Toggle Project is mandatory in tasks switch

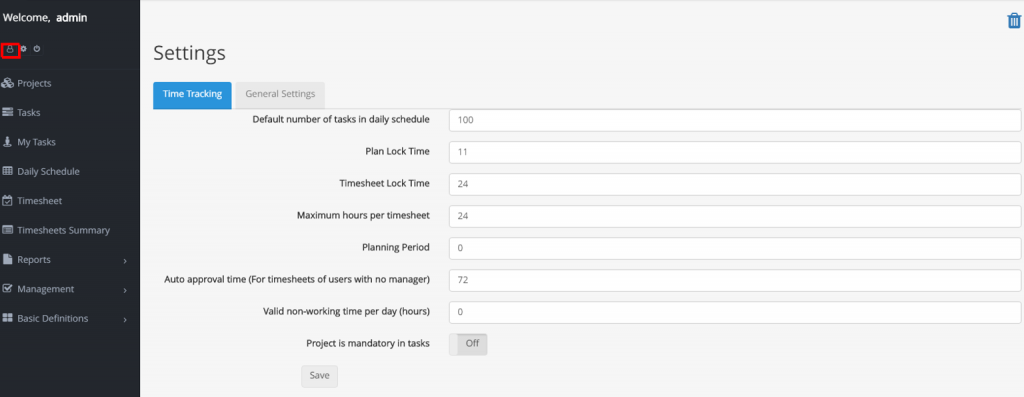(x=468, y=344)
